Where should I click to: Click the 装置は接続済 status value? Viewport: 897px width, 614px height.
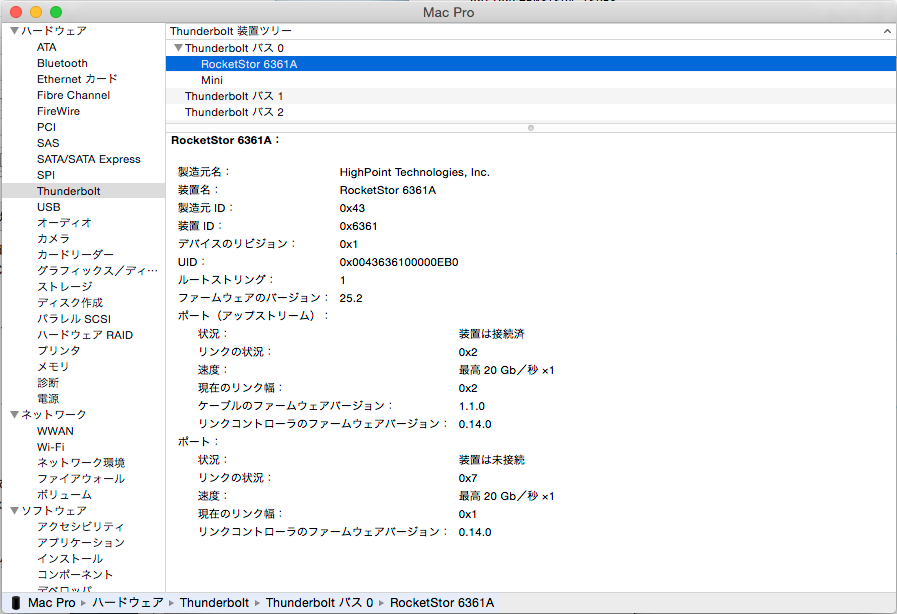click(491, 334)
